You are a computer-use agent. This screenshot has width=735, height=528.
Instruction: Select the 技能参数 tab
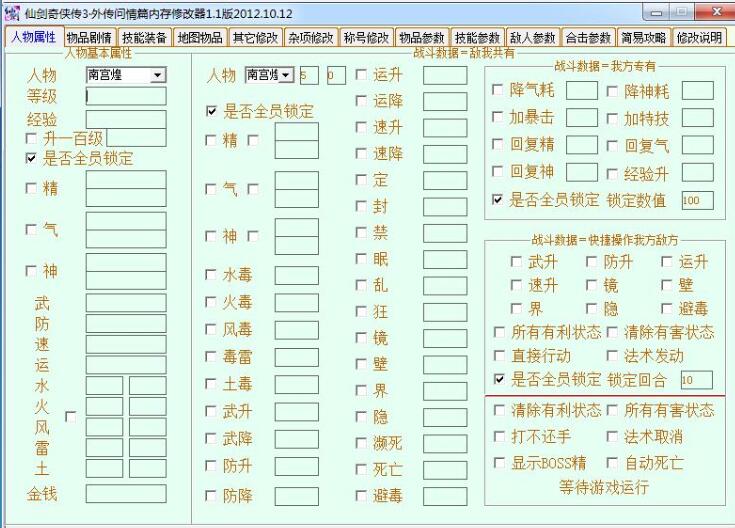click(477, 37)
